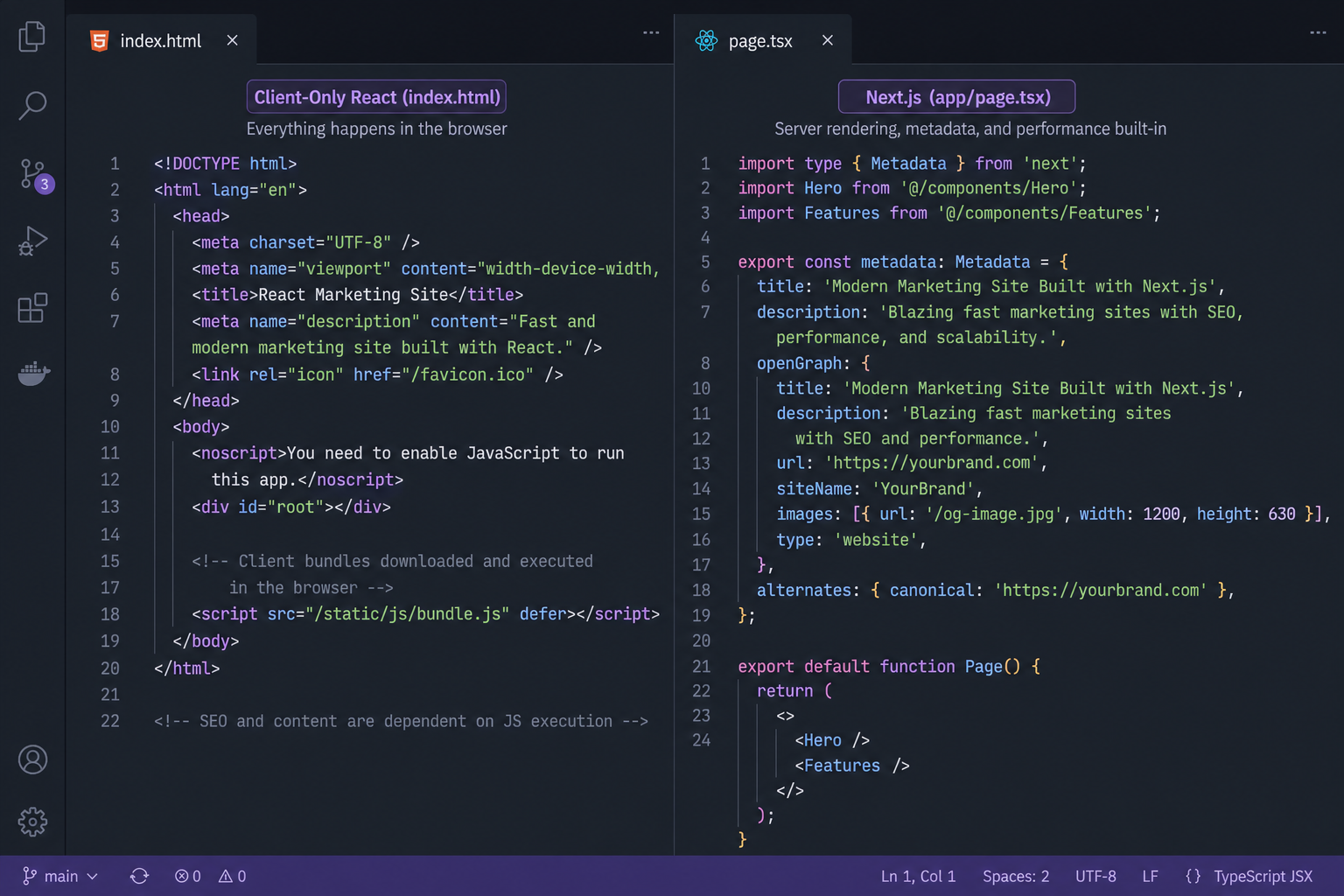Open Source Control with 3 changes
Screen dimensions: 1344x896
point(36,174)
